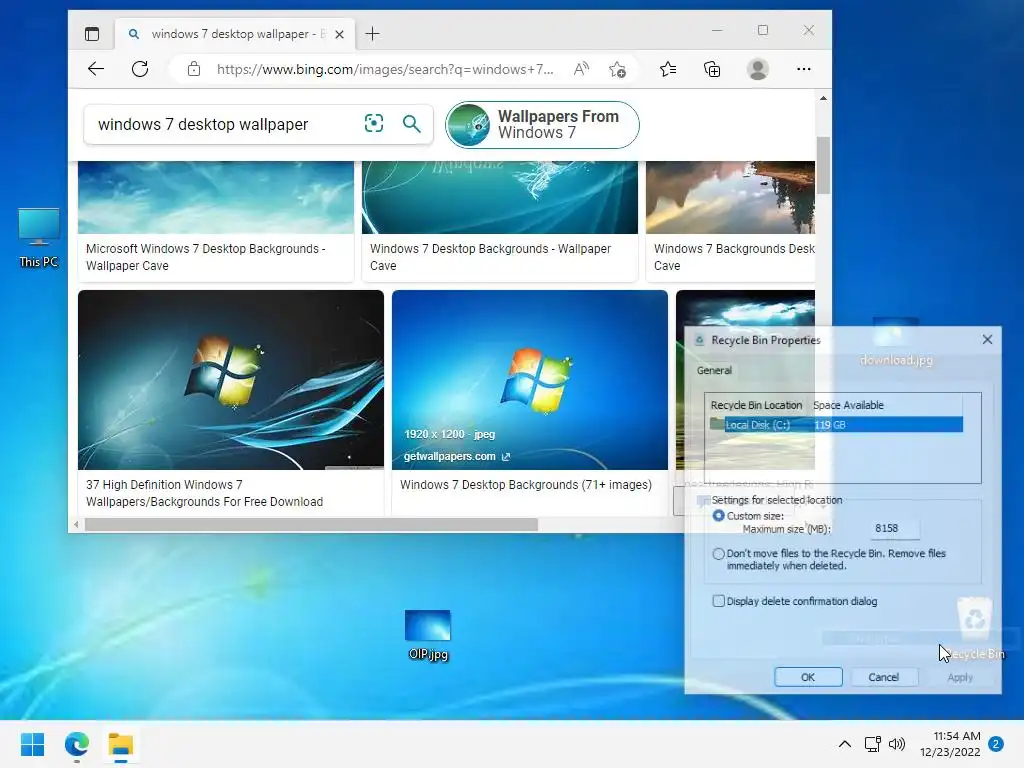Click the scroll left arrow in Edge

(76, 524)
